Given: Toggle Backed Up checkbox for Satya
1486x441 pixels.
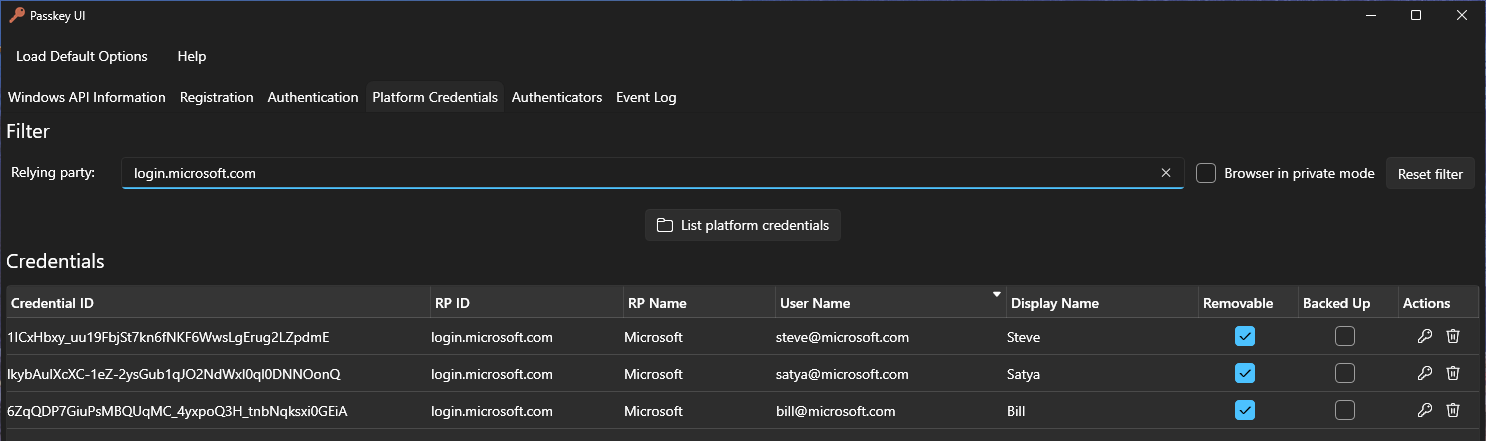Looking at the screenshot, I should tap(1345, 373).
